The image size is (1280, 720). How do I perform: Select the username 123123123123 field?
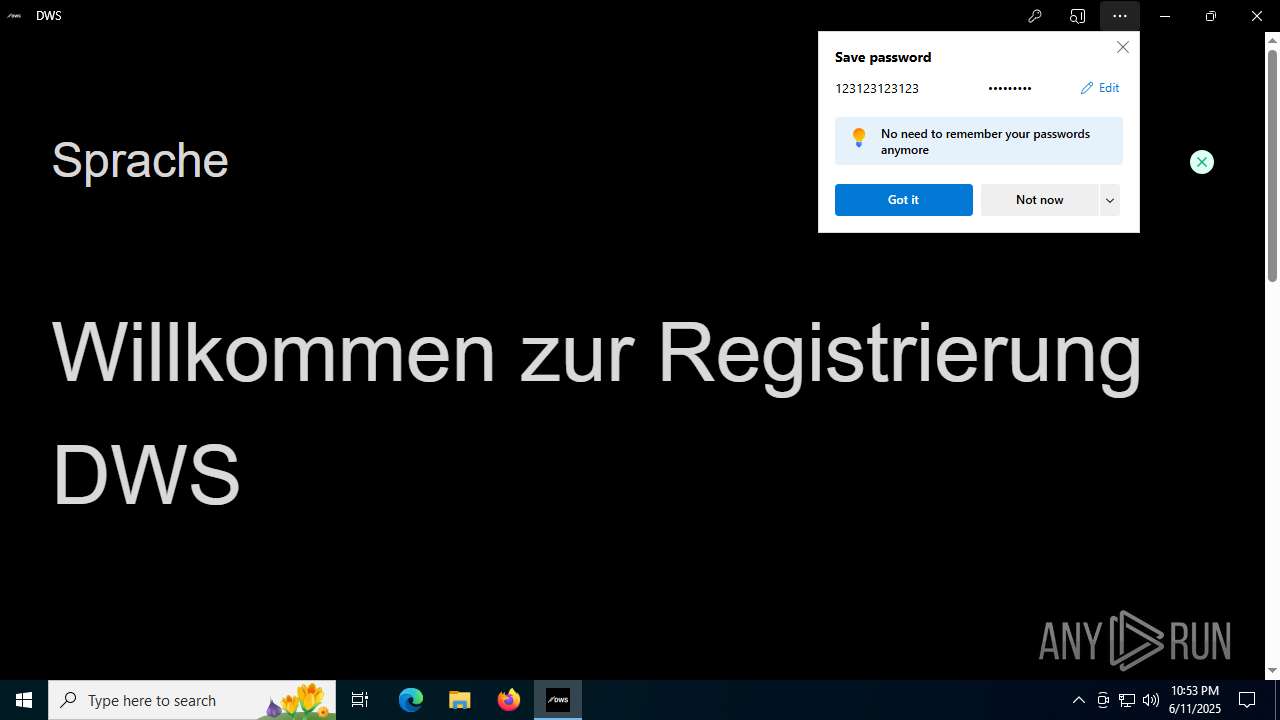pos(877,88)
